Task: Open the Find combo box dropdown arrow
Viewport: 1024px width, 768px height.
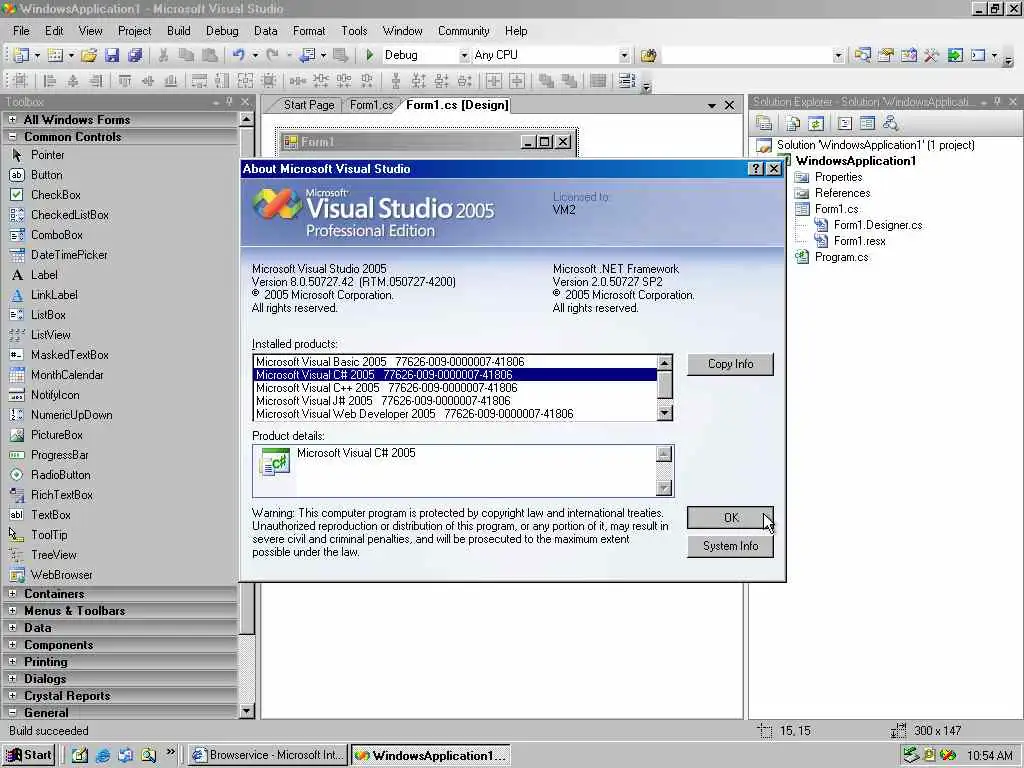Action: pyautogui.click(x=839, y=56)
